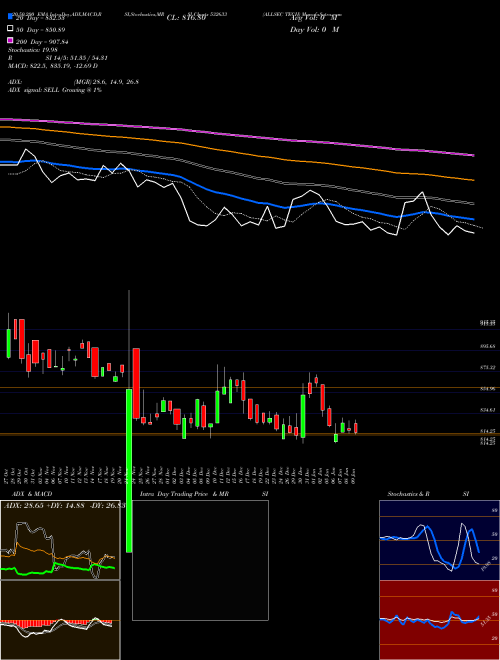Click the white 50 Day legend swatch
The height and width of the screenshot is (660, 500).
coord(11,29)
